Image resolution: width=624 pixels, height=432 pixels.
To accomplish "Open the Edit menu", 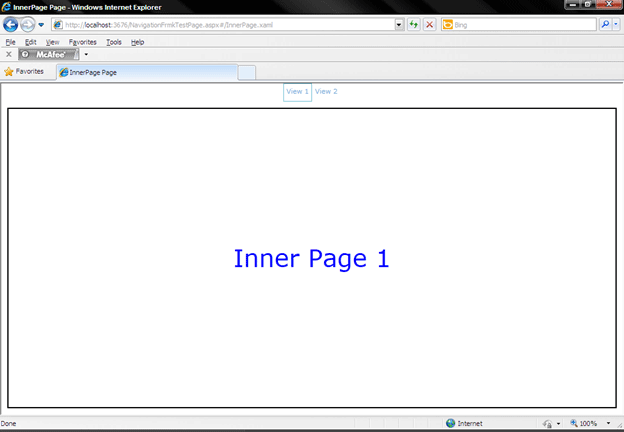I will pyautogui.click(x=31, y=42).
